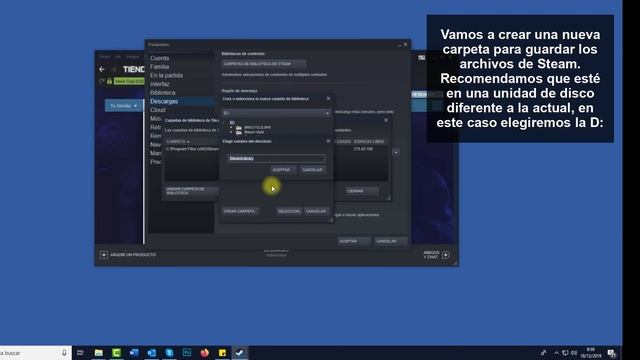The image size is (640, 360).
Task: Click ACEPTAR at bottom of Preferencias window
Action: click(353, 241)
